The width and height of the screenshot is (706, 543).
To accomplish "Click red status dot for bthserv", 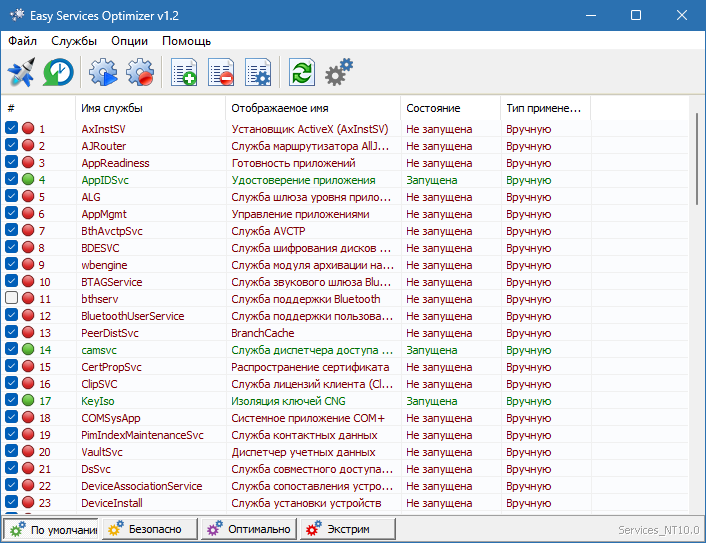I will point(28,298).
